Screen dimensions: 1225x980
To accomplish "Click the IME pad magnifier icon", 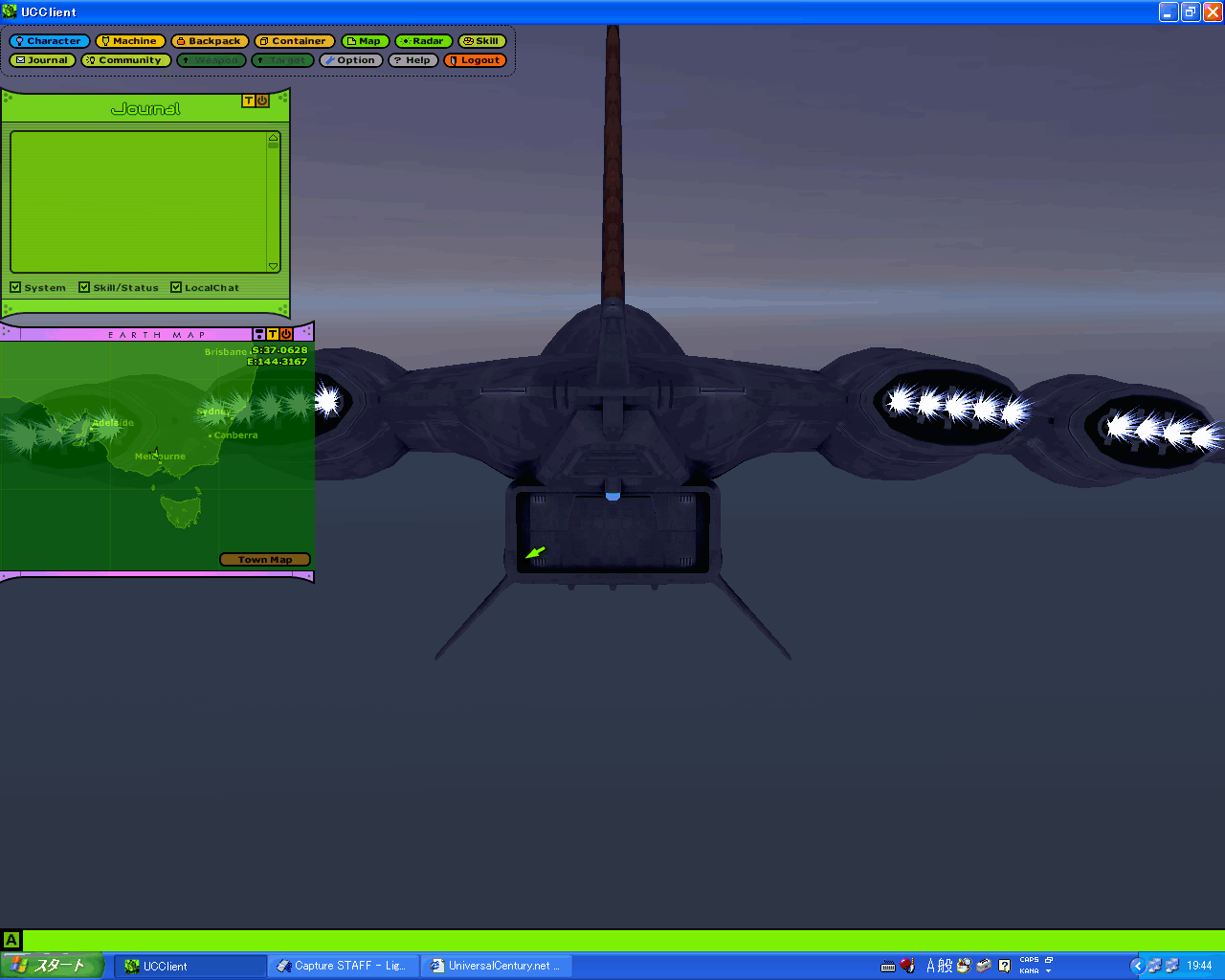I will (964, 967).
